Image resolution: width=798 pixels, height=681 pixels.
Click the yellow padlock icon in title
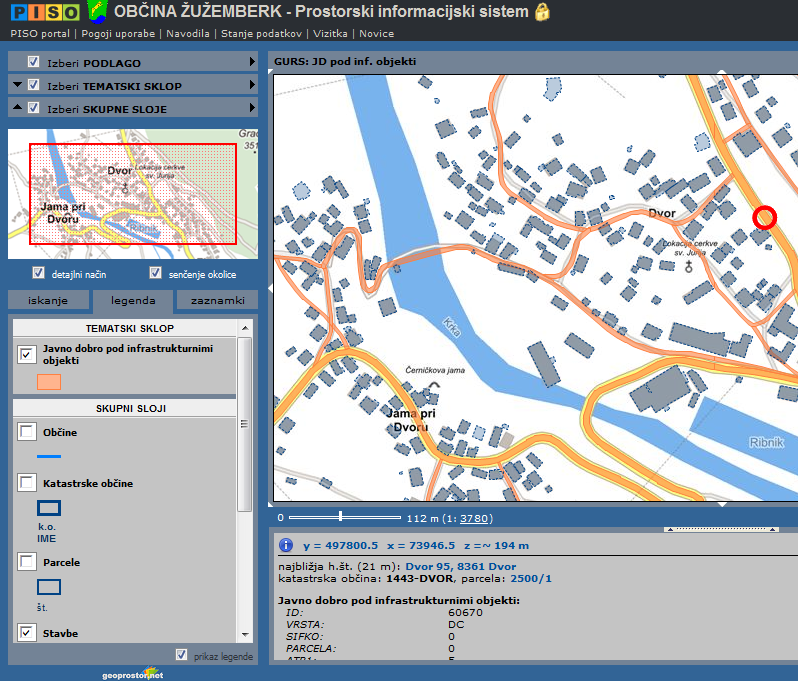542,12
